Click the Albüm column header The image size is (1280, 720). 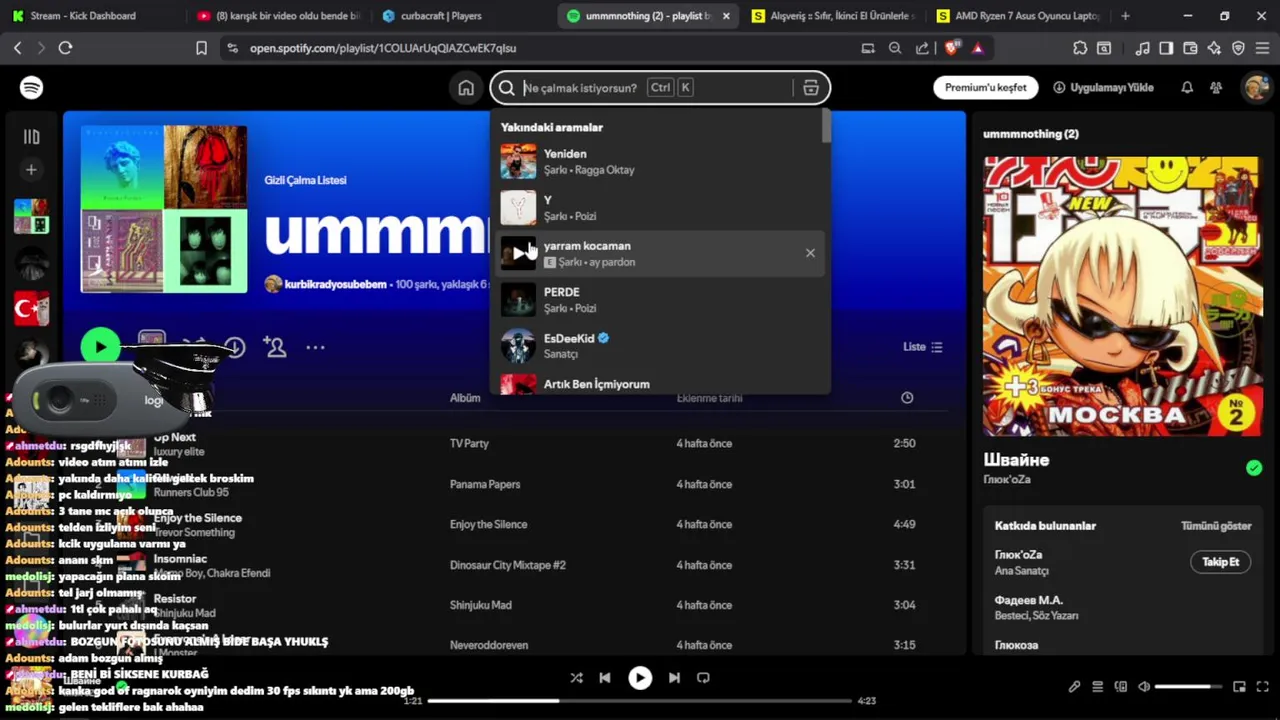click(465, 398)
